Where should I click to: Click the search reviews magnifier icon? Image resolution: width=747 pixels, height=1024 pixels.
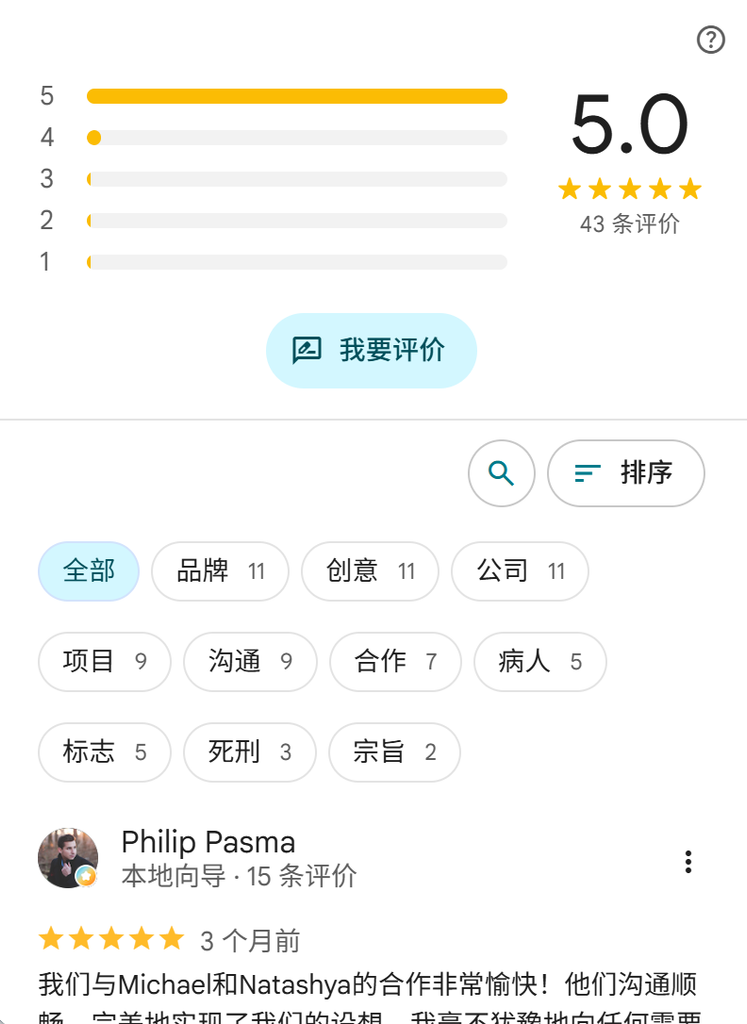(501, 473)
